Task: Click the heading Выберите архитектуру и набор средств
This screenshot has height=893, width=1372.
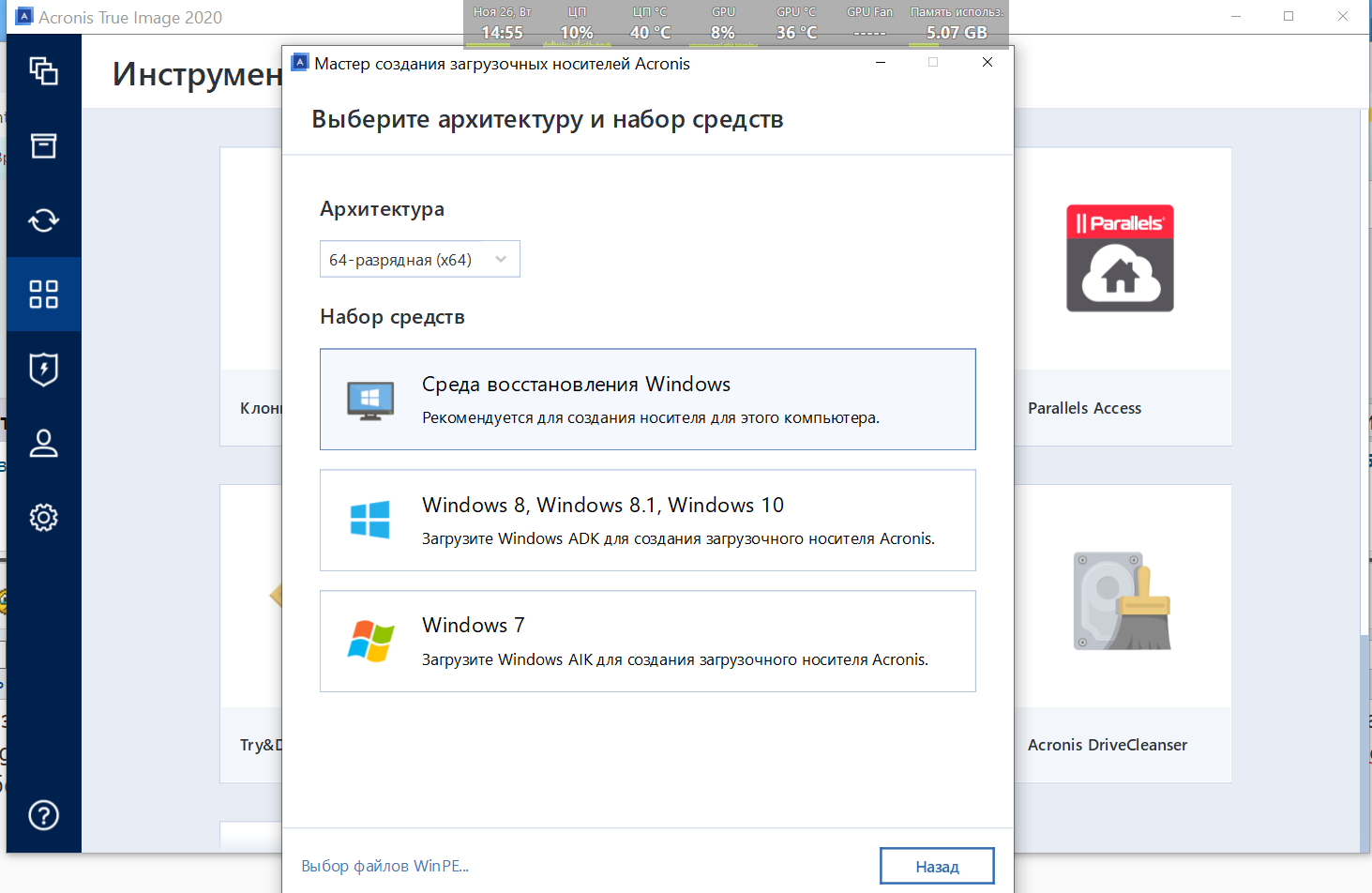Action: (548, 120)
